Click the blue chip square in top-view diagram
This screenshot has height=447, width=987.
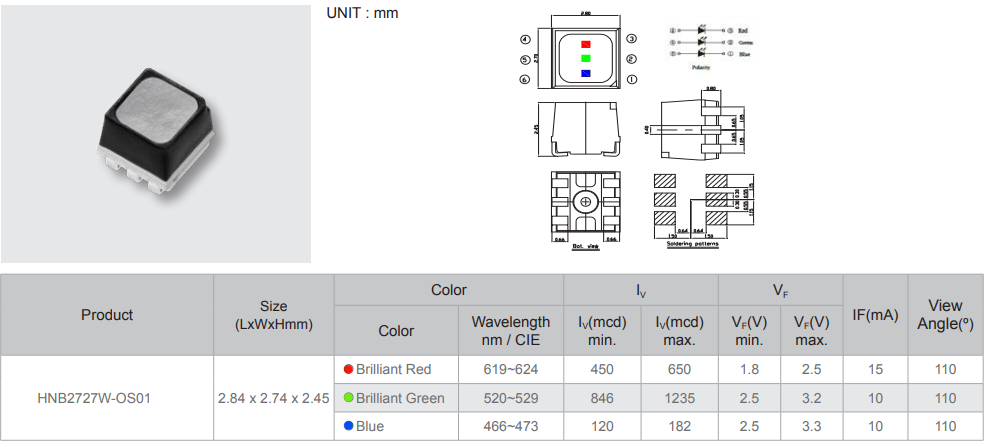585,73
